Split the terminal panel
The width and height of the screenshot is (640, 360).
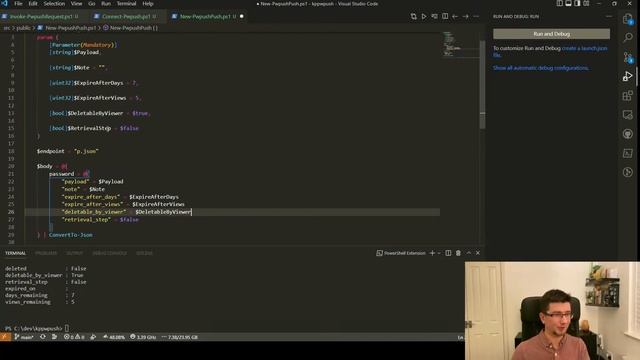click(x=448, y=253)
